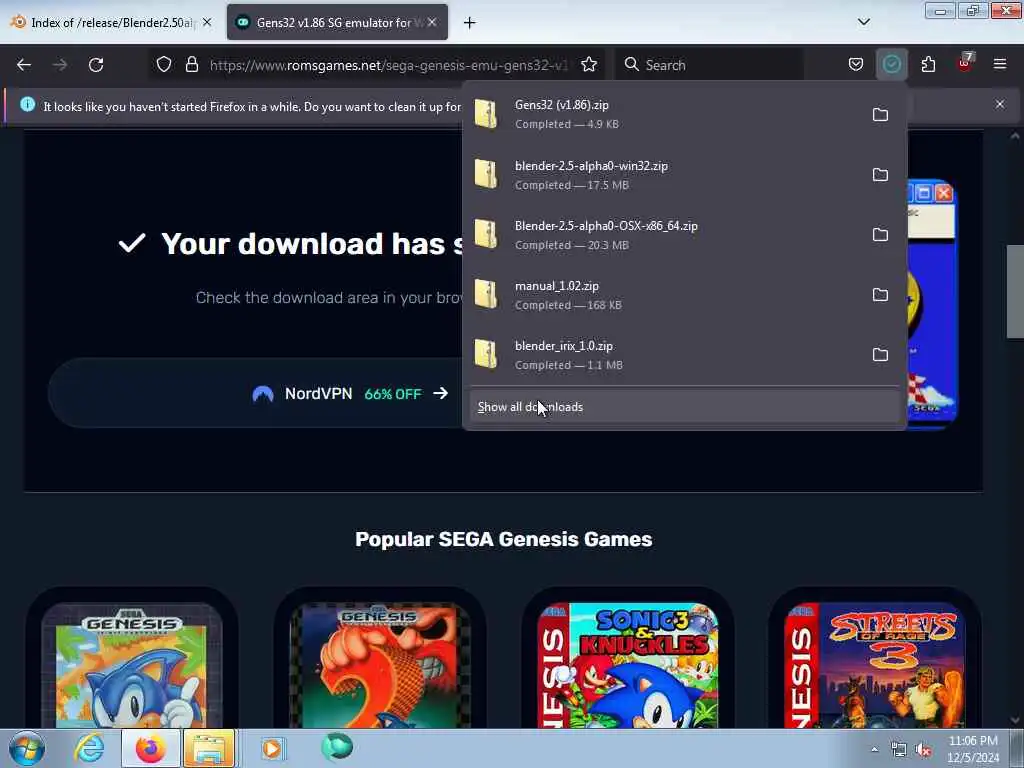This screenshot has width=1024, height=768.
Task: Show hidden system tray icons
Action: pos(874,750)
